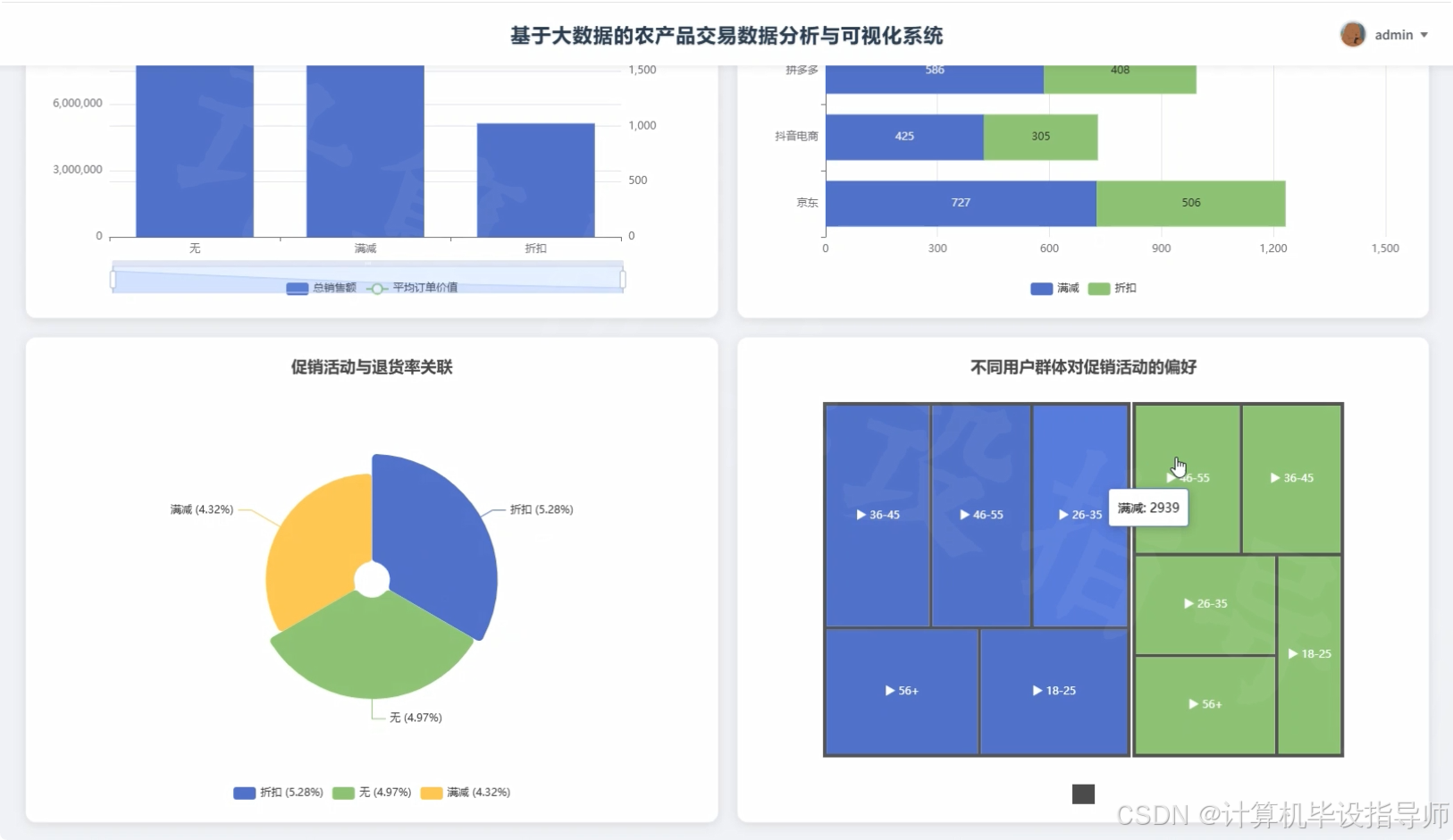1453x840 pixels.
Task: Expand the blue 26-35 treemap cell
Action: click(1080, 516)
